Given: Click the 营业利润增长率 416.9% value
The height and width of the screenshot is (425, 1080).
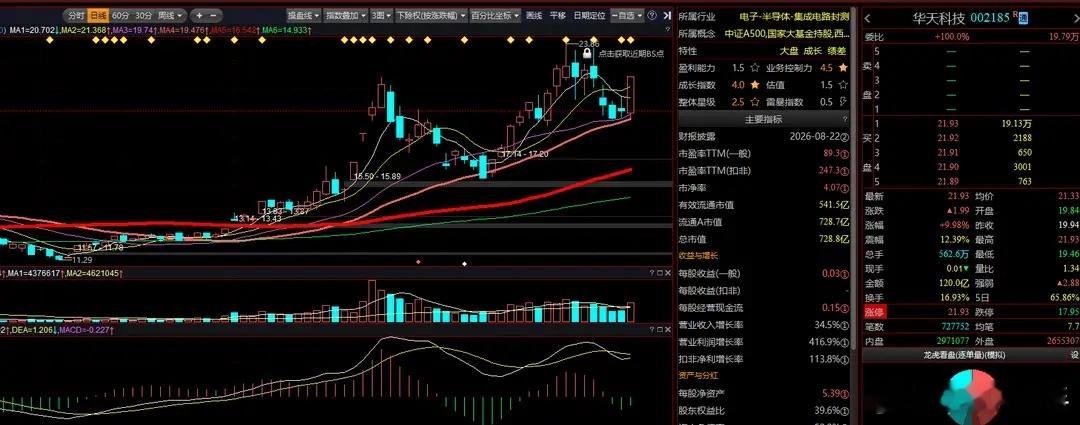Looking at the screenshot, I should coord(824,342).
